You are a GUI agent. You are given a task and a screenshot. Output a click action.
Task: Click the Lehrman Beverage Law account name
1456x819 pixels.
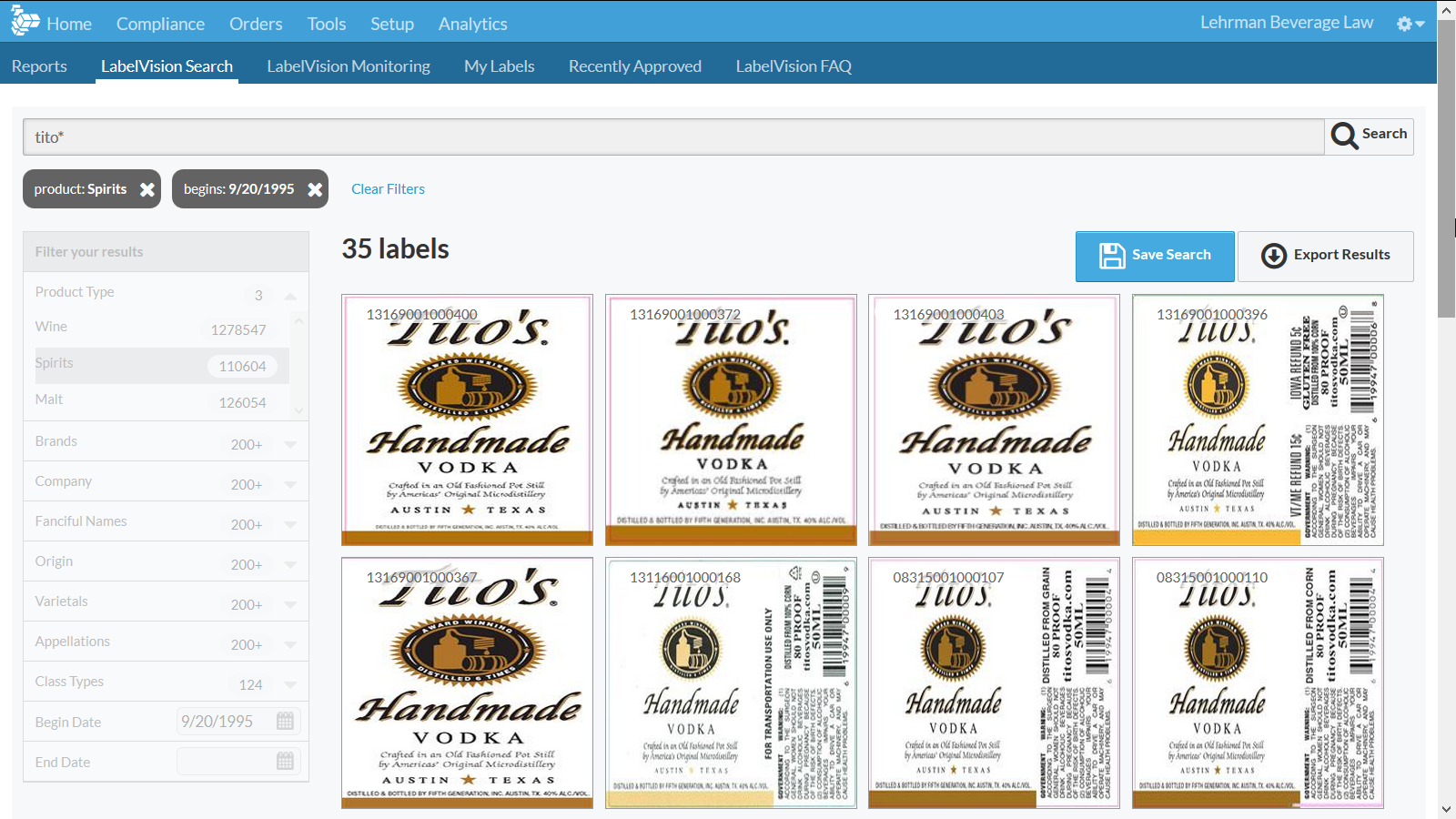[1287, 23]
